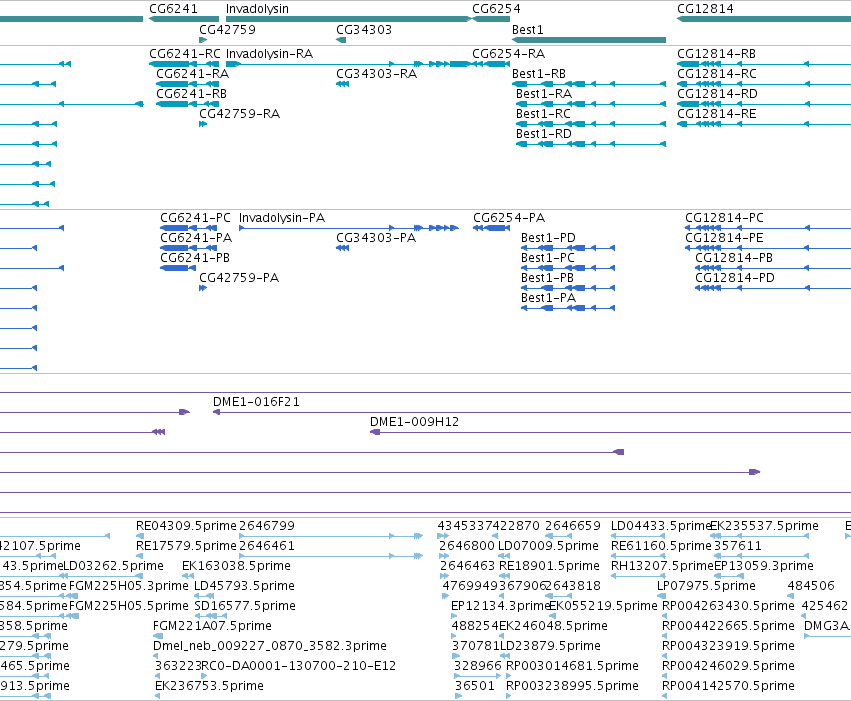
Task: Click protein Best1-PC label
Action: [x=548, y=258]
